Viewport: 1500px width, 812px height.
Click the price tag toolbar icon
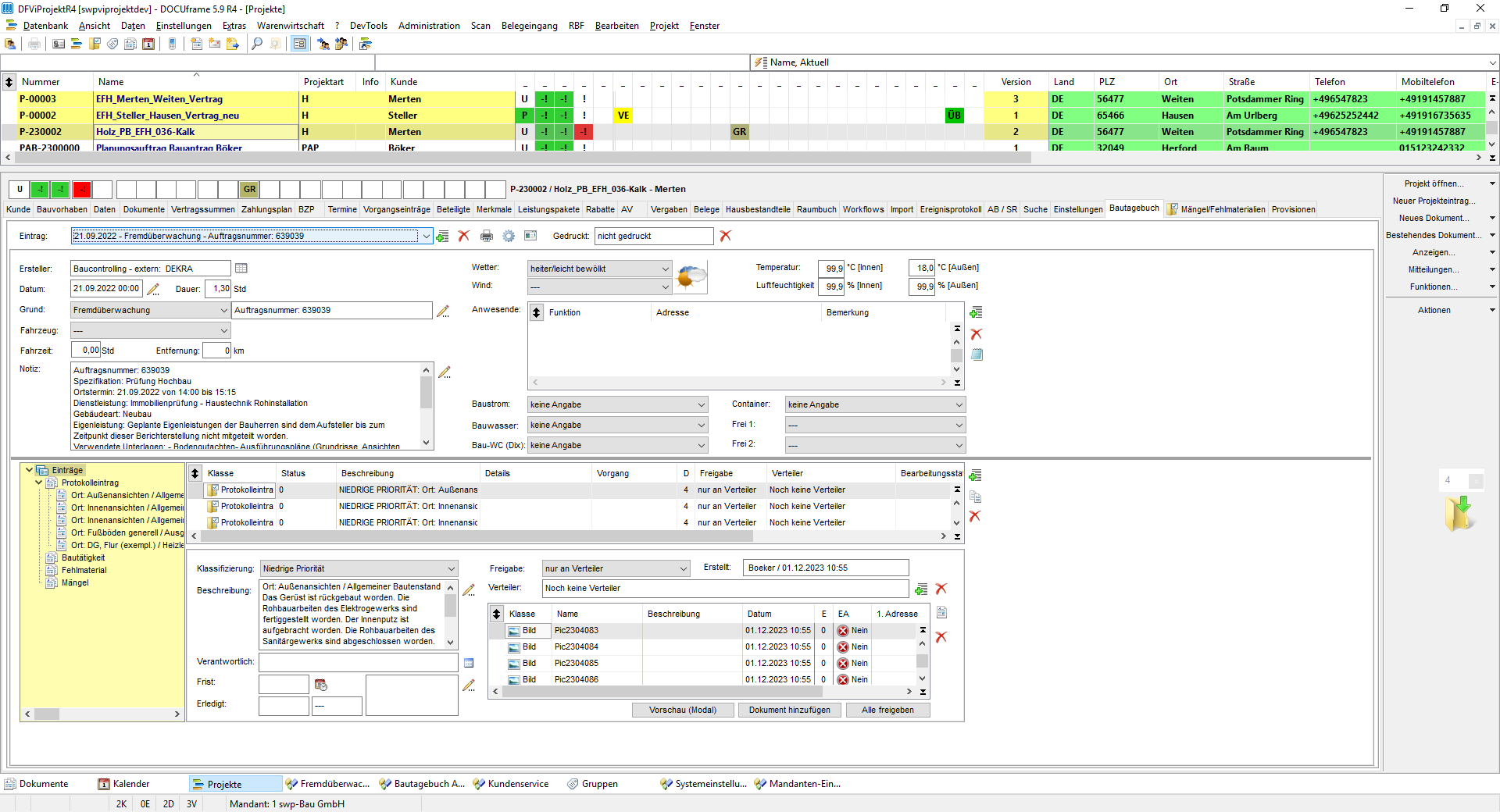[x=112, y=44]
